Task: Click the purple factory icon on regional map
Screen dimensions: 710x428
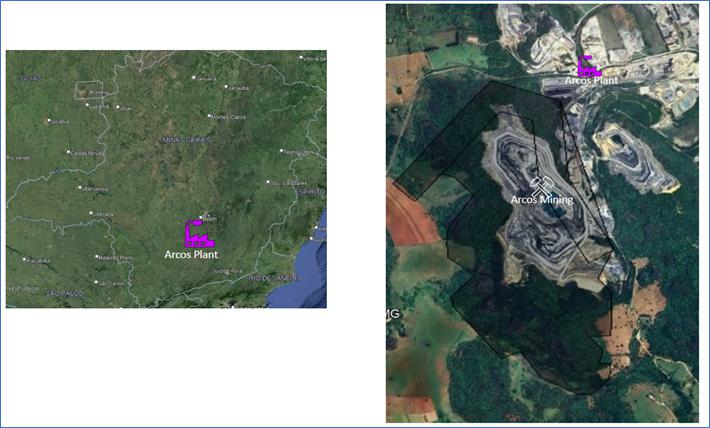Action: [x=198, y=233]
